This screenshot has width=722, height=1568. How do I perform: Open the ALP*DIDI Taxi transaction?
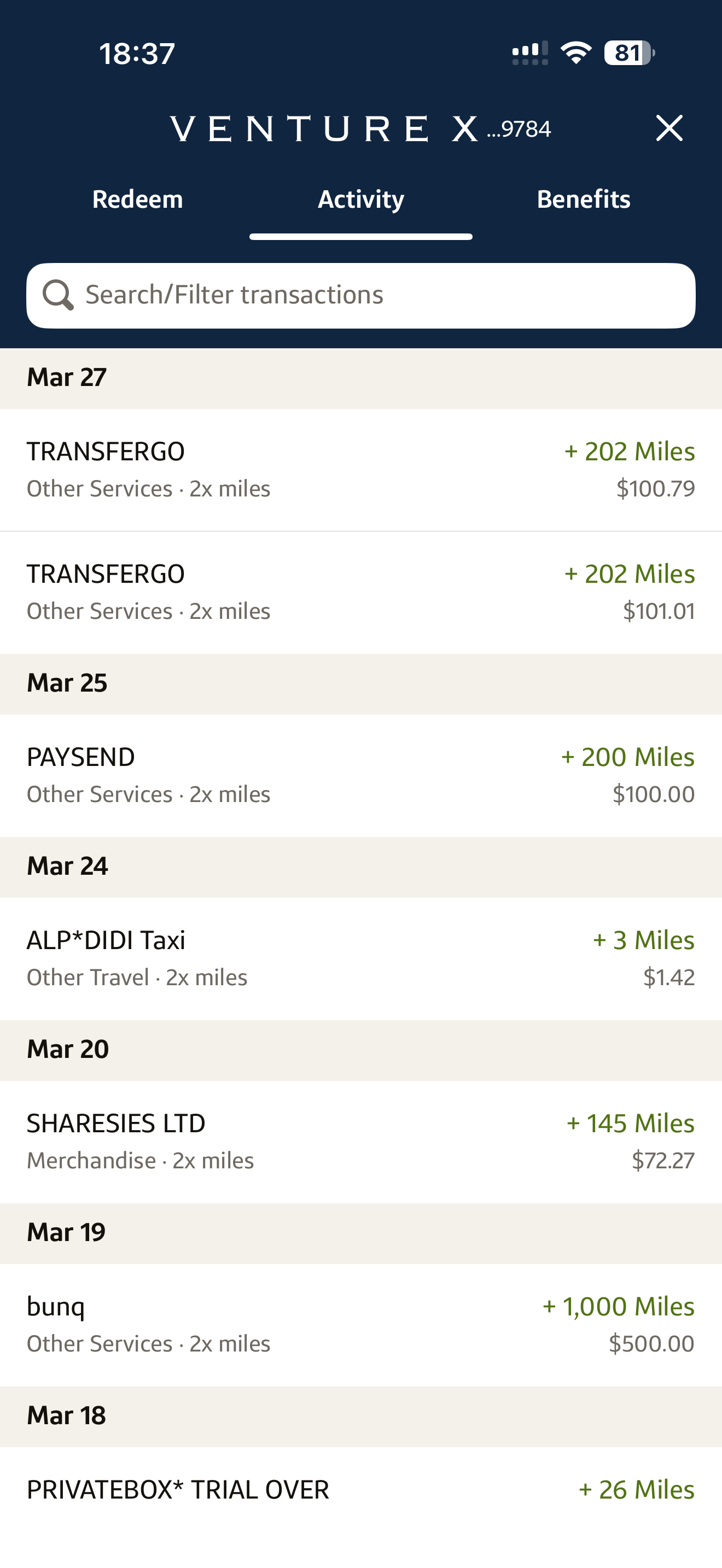pyautogui.click(x=361, y=958)
